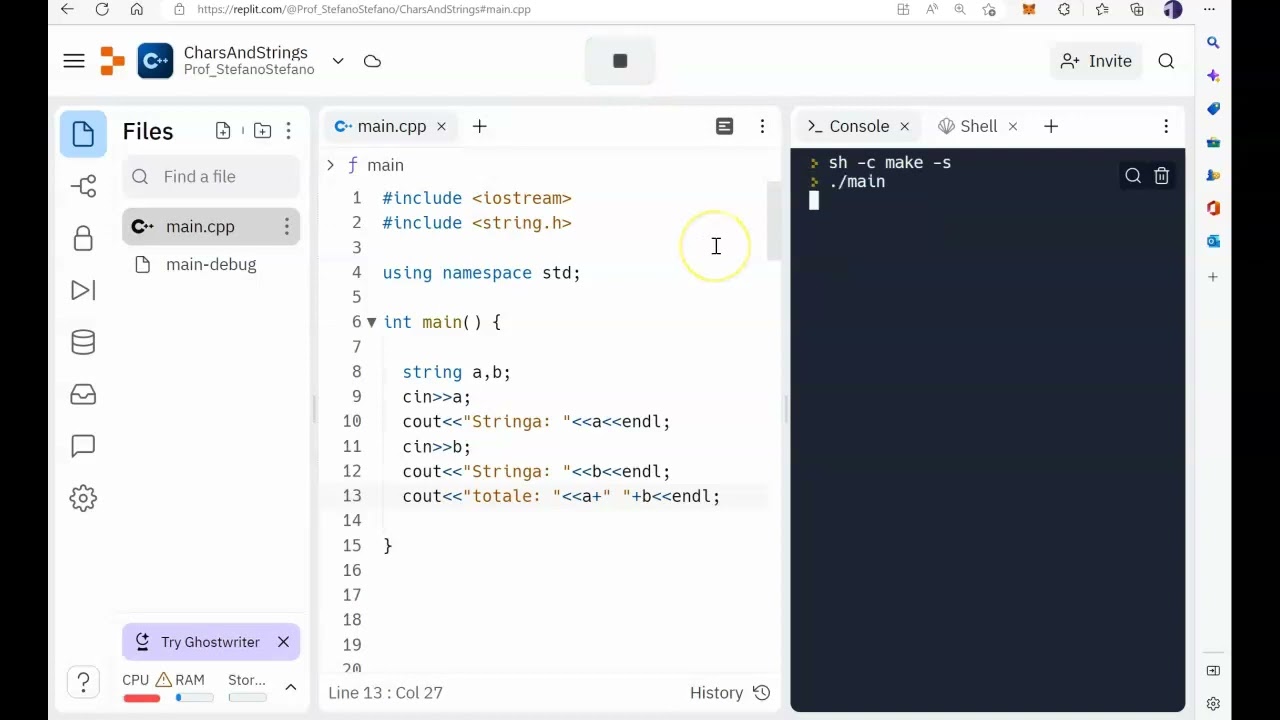Open Edge sidebar Outlook icon
1280x720 pixels.
click(1213, 241)
